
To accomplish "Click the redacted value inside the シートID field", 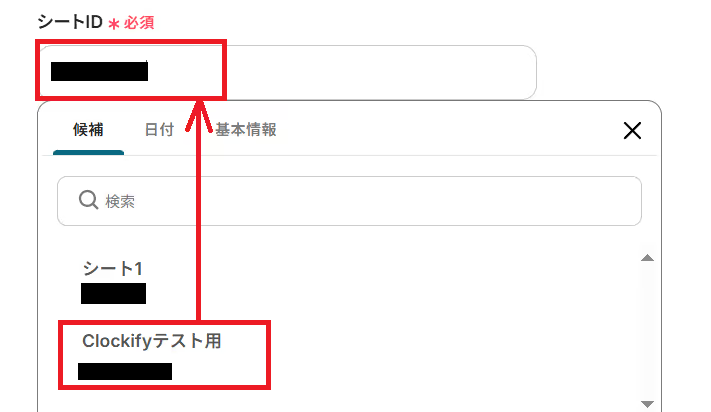I will (99, 71).
